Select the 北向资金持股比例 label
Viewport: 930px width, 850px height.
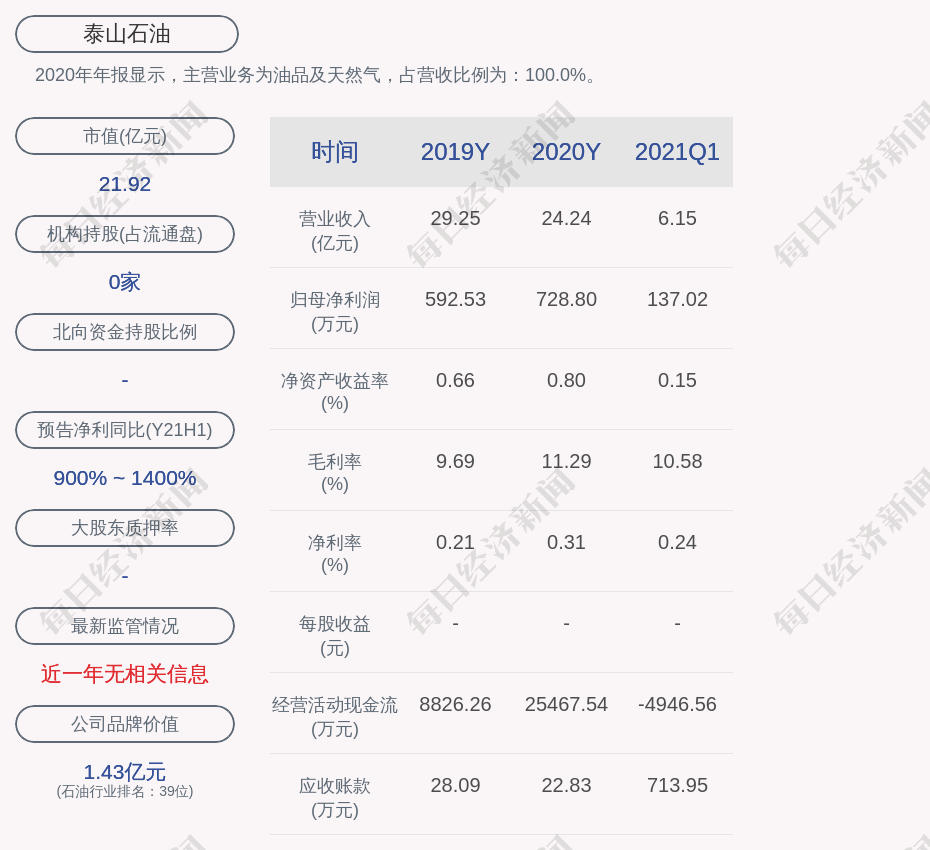[125, 332]
